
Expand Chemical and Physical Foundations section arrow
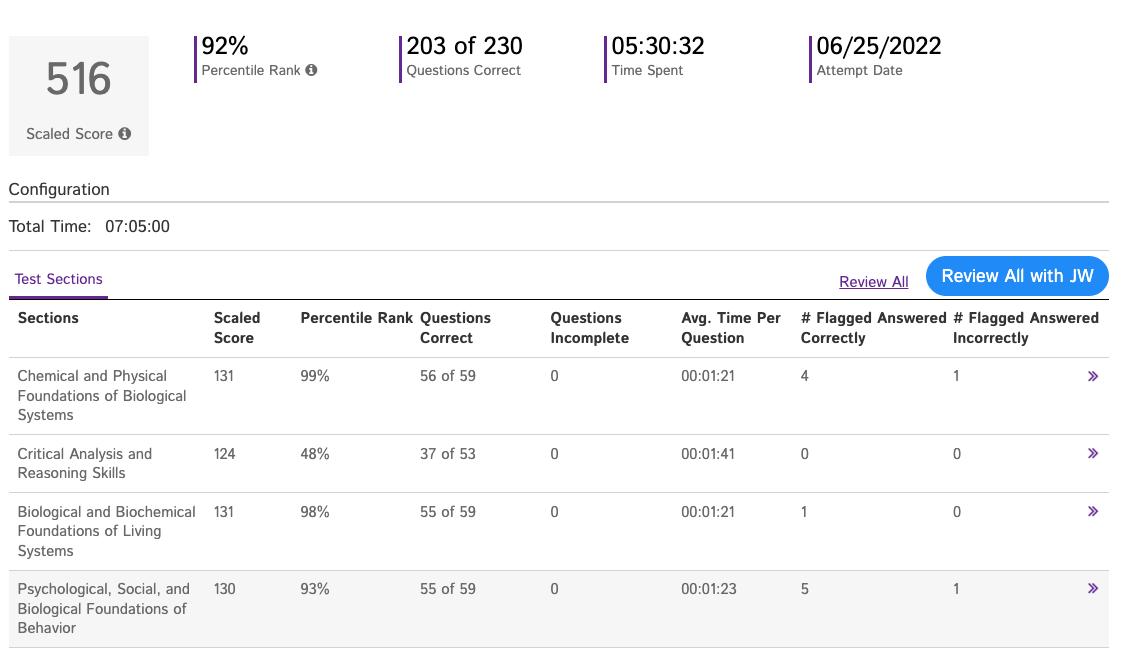[x=1092, y=376]
